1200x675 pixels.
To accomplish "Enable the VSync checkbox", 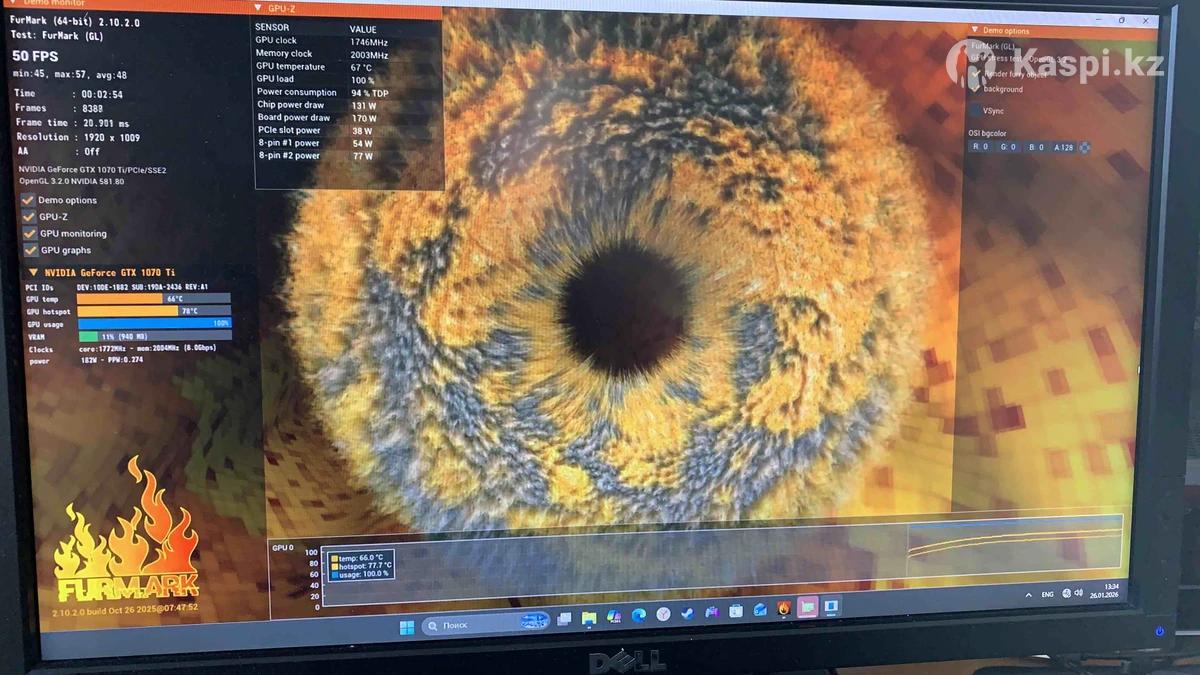I will tap(975, 110).
